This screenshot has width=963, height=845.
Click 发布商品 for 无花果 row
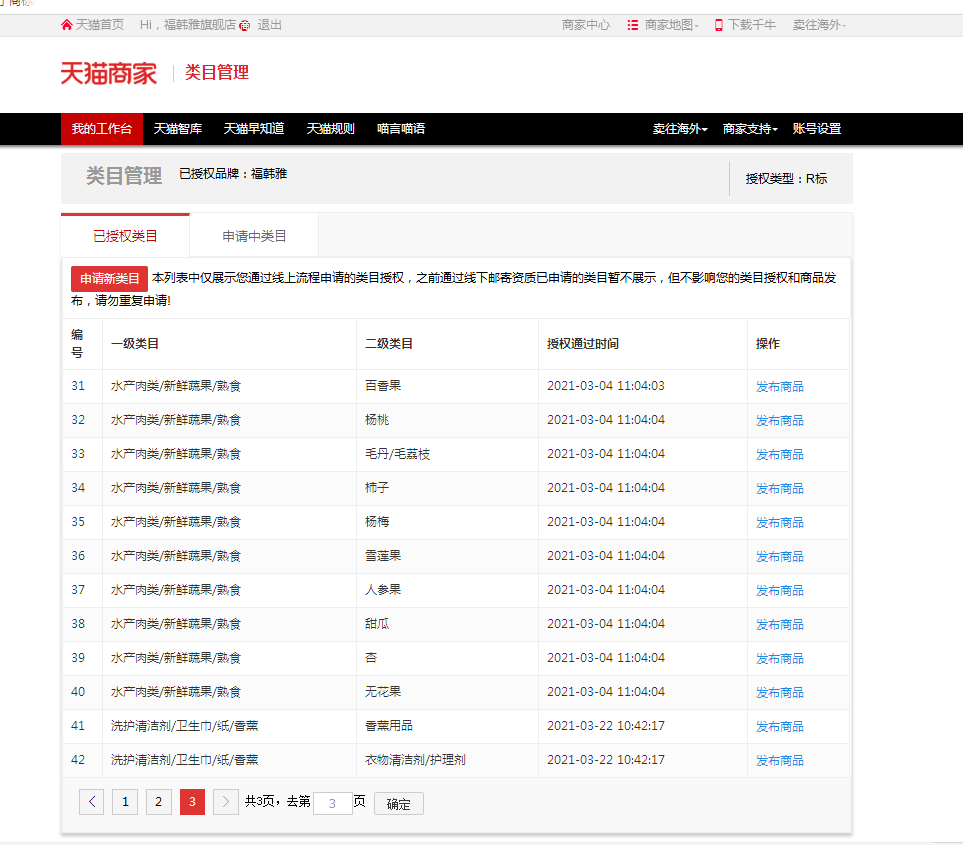(779, 693)
